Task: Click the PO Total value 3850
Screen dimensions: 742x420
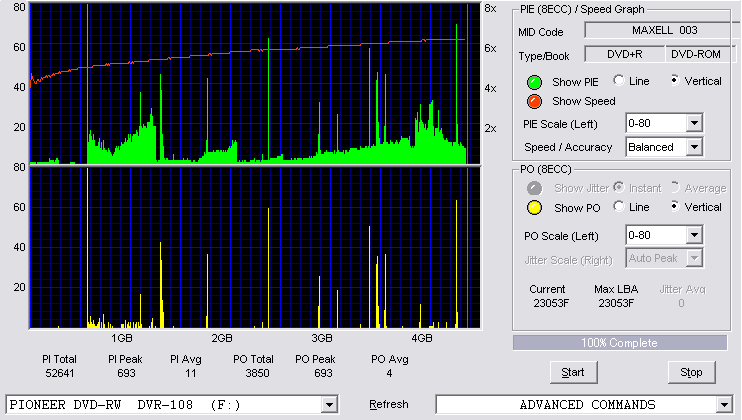Action: [x=257, y=374]
